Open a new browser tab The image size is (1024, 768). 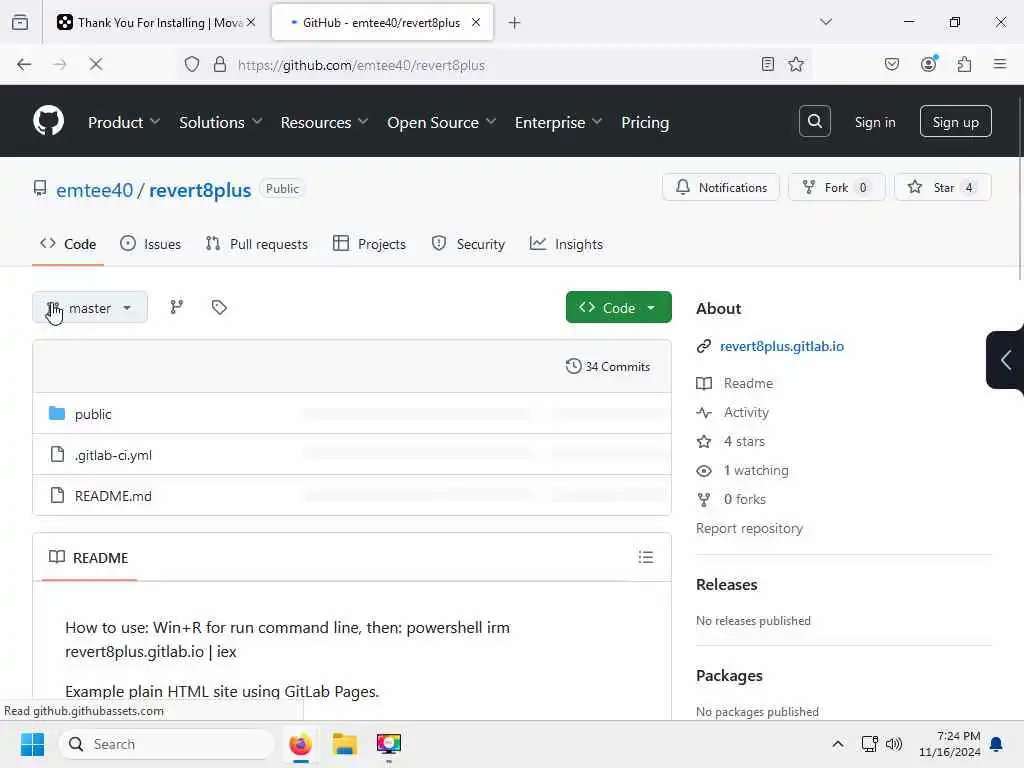(514, 23)
